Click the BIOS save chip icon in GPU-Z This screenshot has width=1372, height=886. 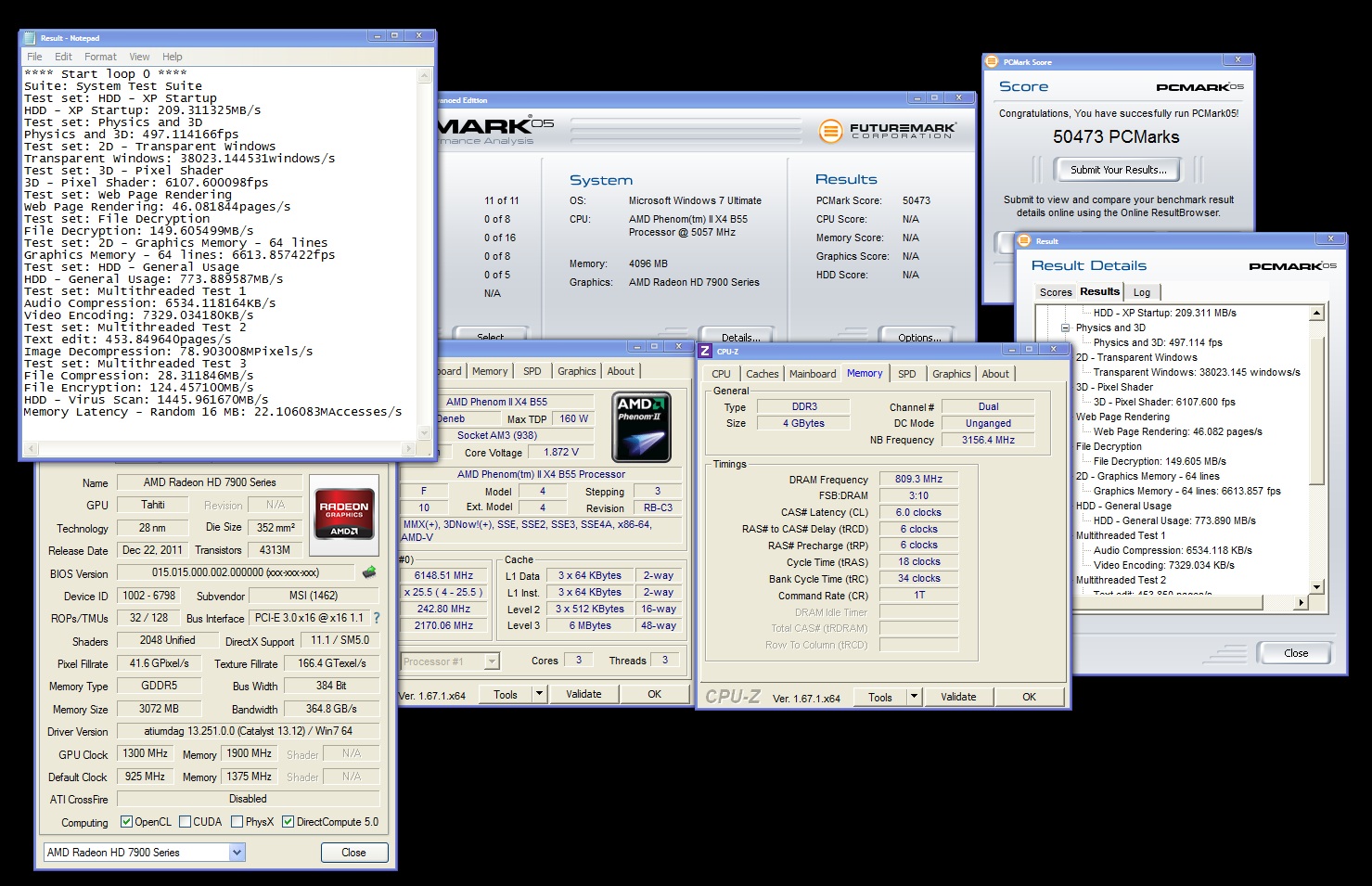(369, 572)
